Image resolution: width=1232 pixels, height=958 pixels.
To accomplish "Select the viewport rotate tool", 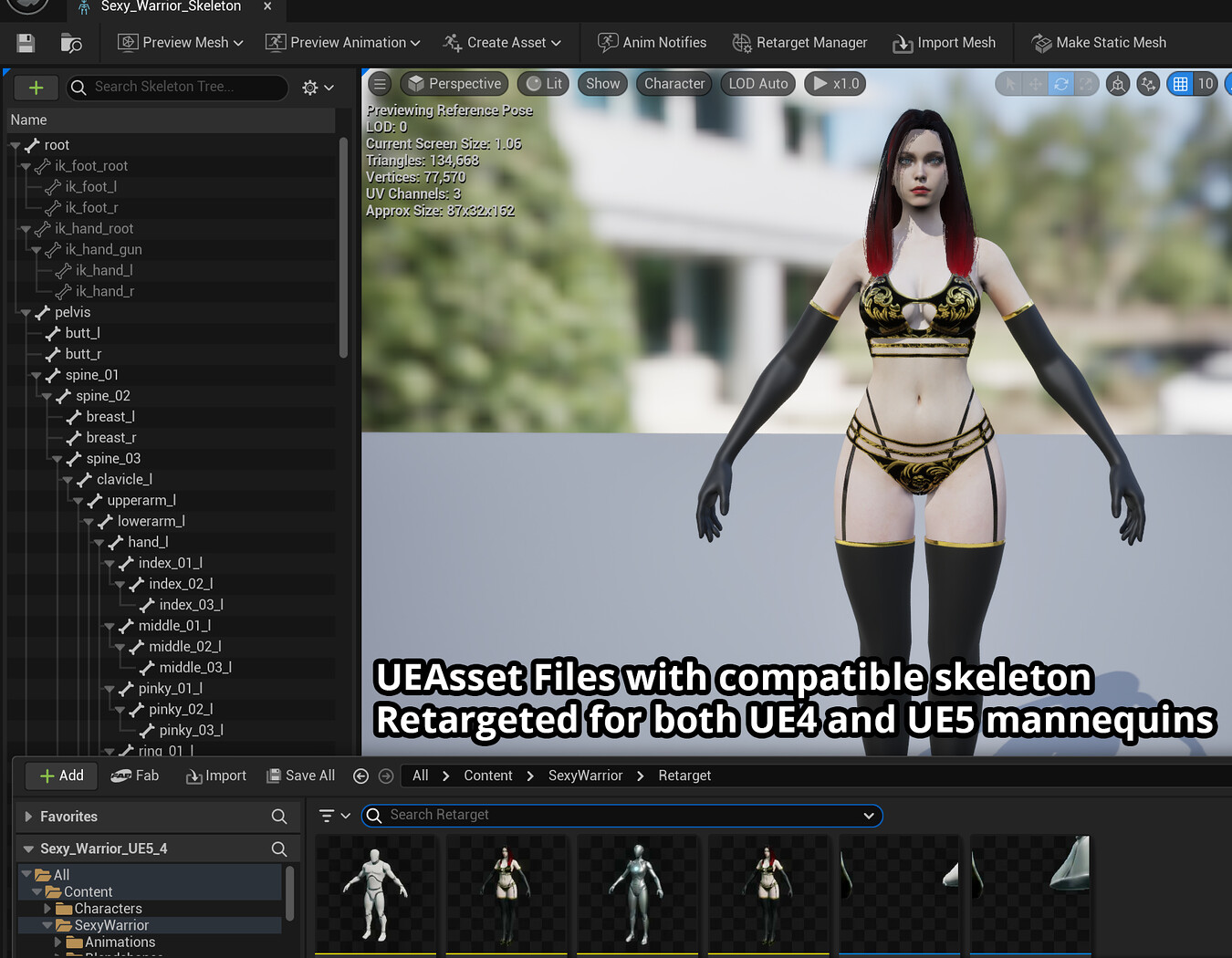I will point(1060,84).
